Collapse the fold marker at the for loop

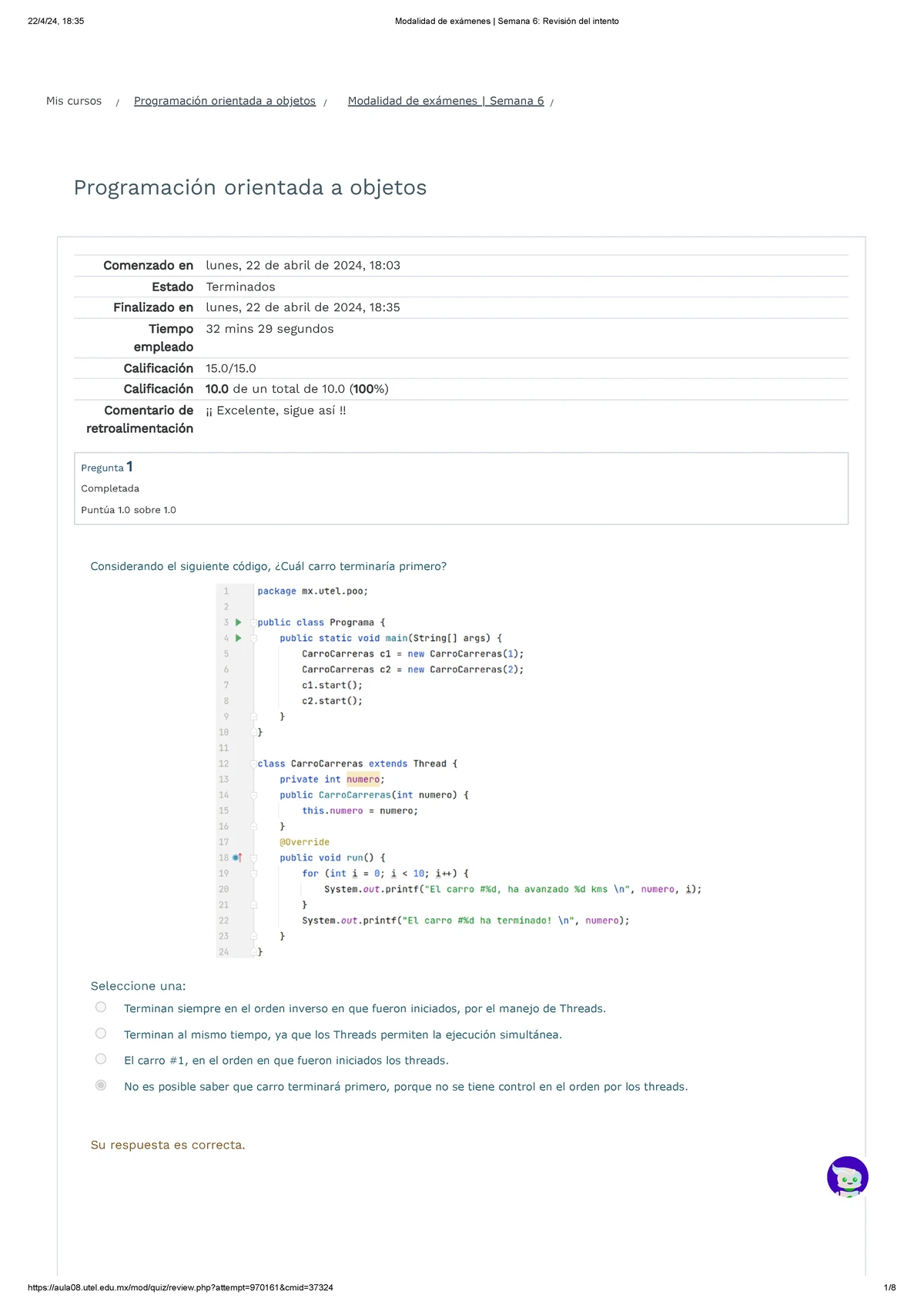(x=253, y=874)
